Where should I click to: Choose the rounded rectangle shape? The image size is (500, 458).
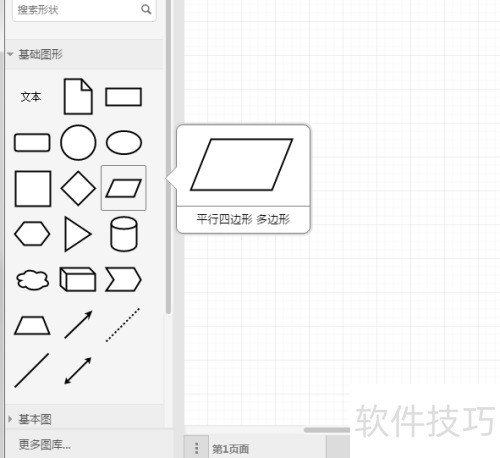pos(32,143)
